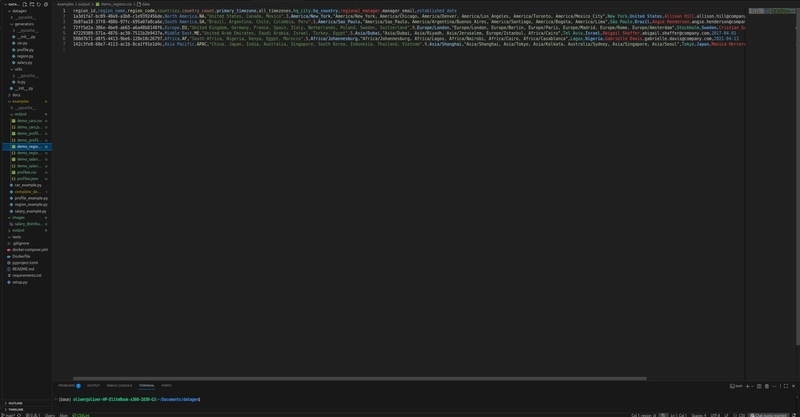Click the new terminal plus icon
This screenshot has height=417, width=800.
click(747, 386)
